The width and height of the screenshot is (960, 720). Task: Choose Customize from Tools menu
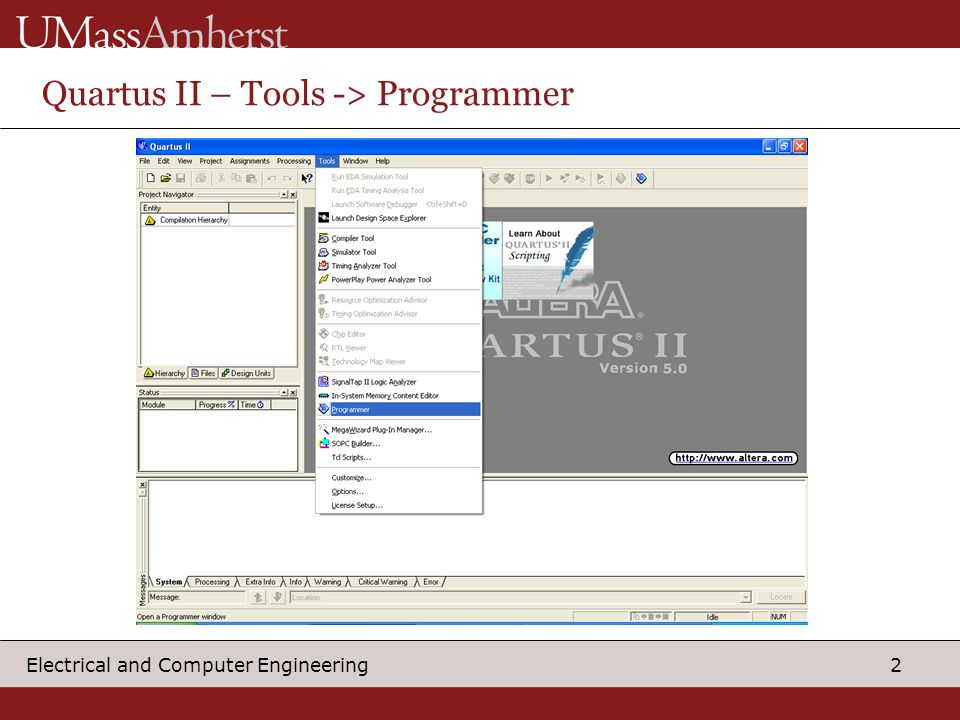[399, 478]
